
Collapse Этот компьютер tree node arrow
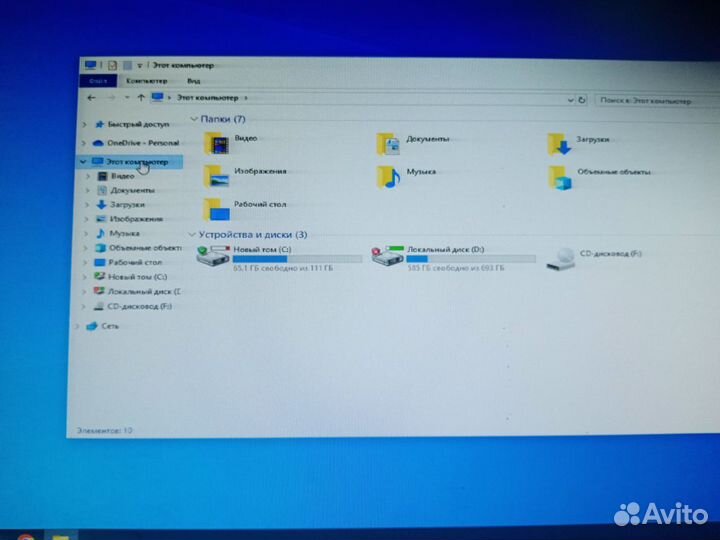coord(82,161)
